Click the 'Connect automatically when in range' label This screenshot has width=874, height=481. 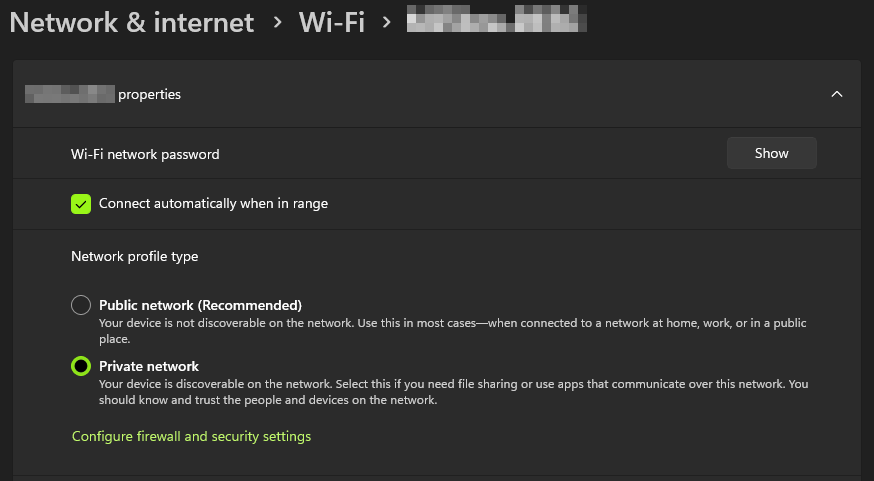point(213,204)
